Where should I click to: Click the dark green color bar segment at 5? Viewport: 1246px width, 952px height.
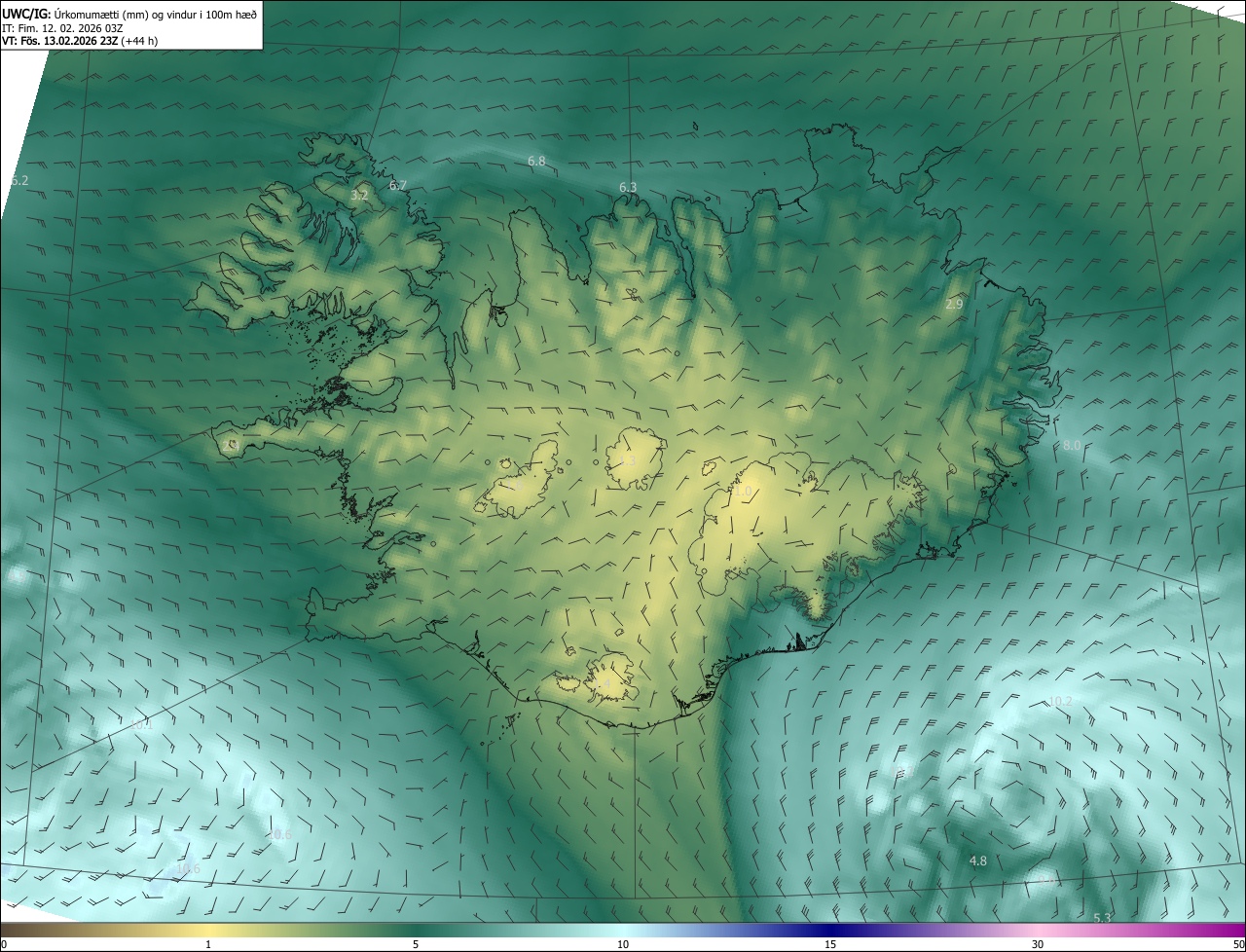tap(416, 930)
